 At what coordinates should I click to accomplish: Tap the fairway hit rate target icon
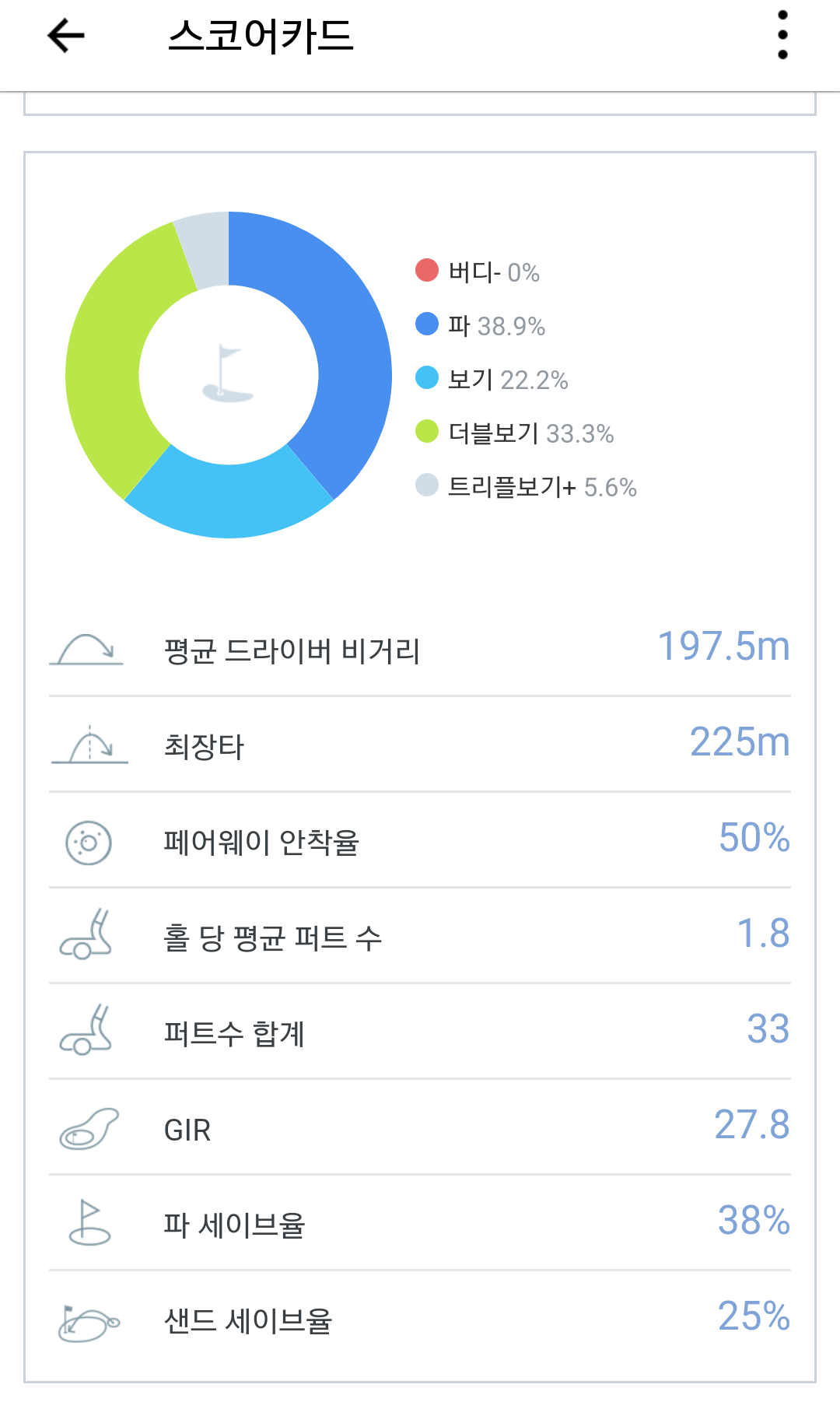click(89, 843)
